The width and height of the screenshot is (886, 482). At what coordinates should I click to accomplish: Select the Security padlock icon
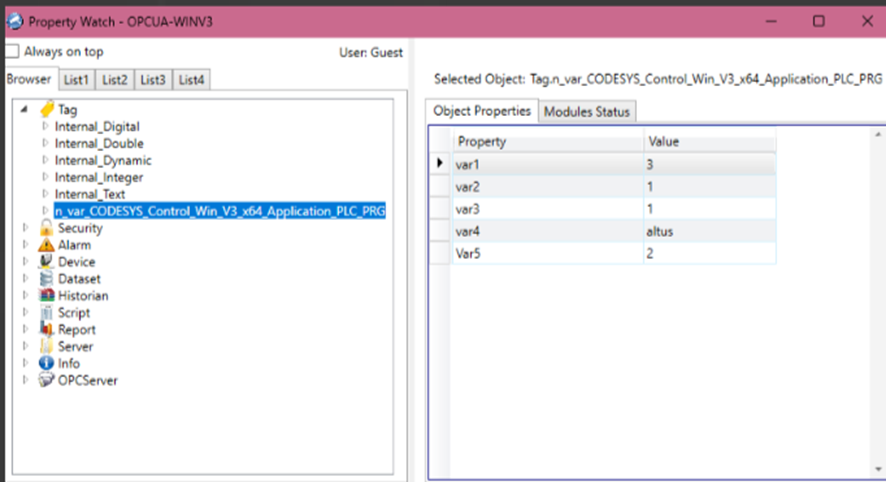pos(46,228)
